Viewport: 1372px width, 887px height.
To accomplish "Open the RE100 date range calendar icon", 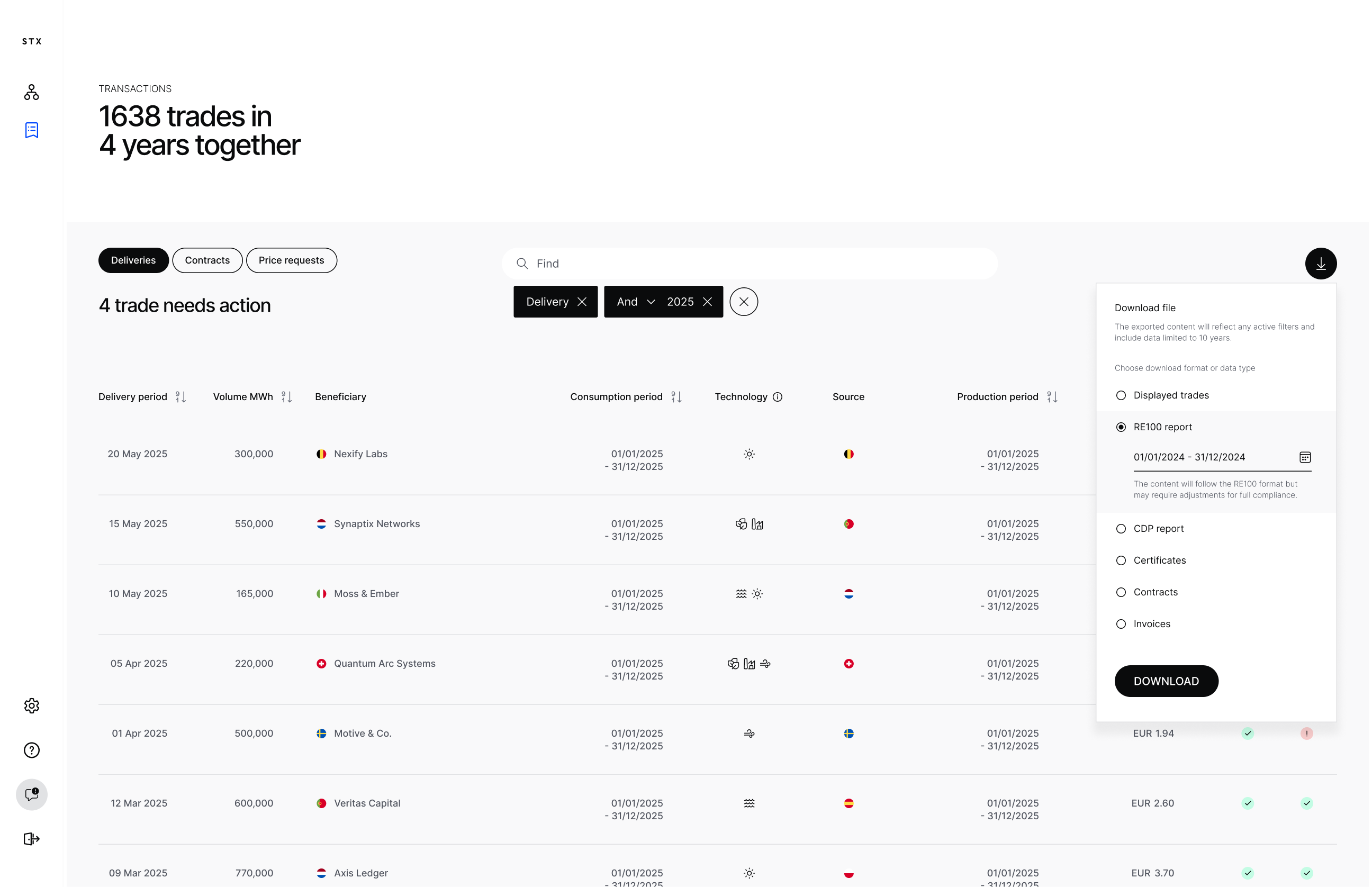I will tap(1305, 457).
